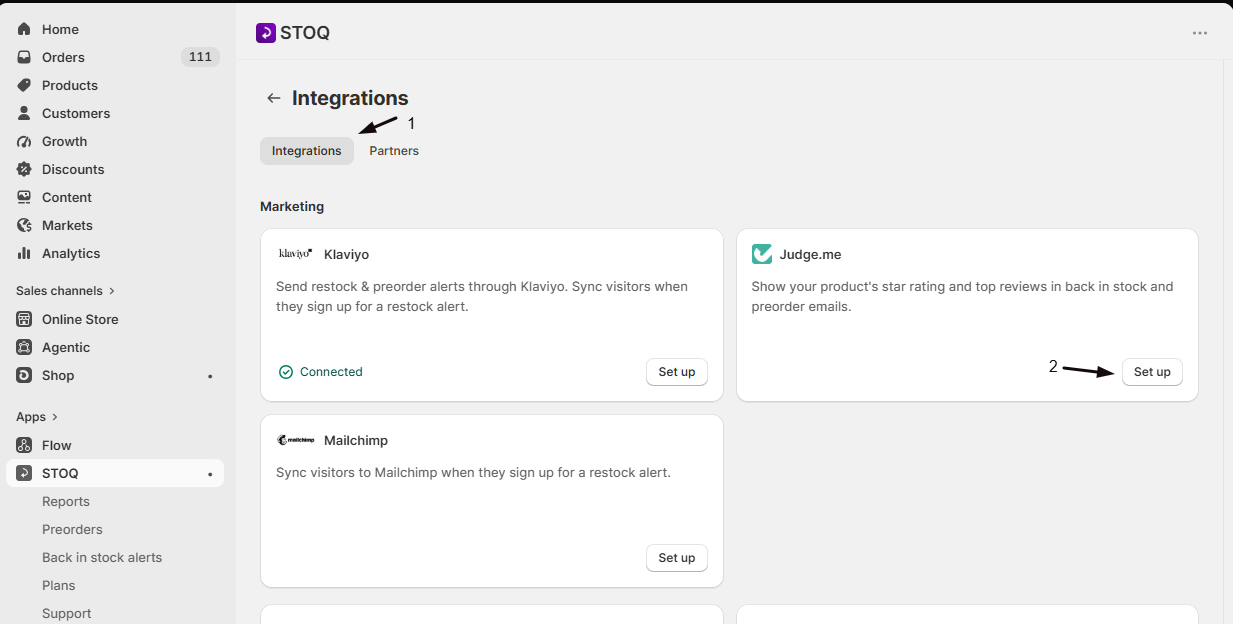
Task: Click the Judge.me checkmark logo
Action: click(x=762, y=254)
